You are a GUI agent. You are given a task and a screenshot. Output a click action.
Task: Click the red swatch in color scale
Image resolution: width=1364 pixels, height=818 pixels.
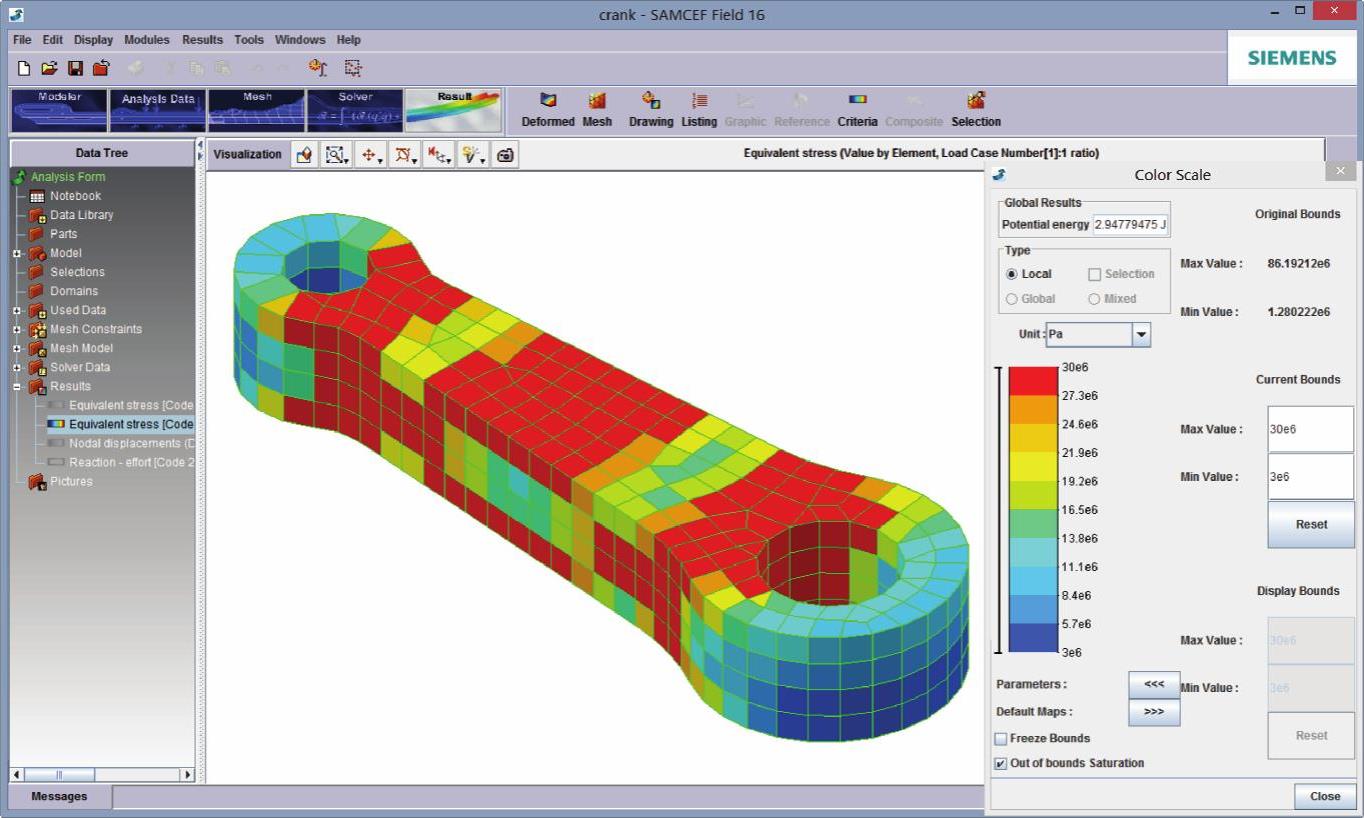1033,381
